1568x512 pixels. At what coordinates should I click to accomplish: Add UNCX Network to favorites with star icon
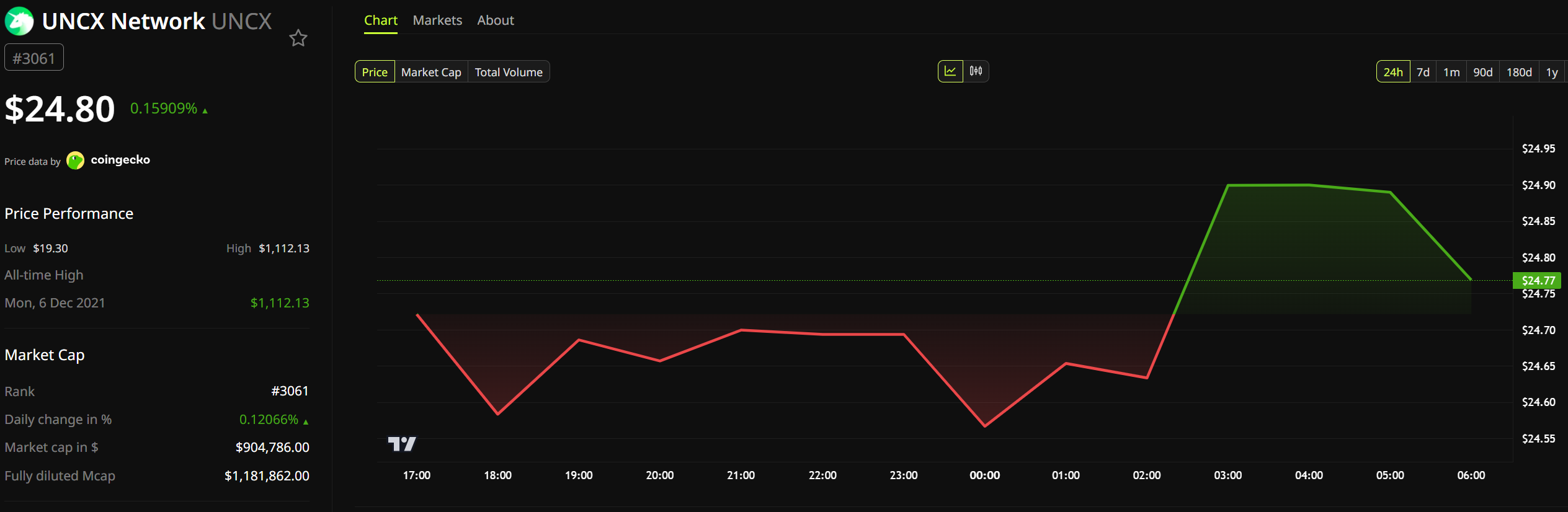[298, 38]
